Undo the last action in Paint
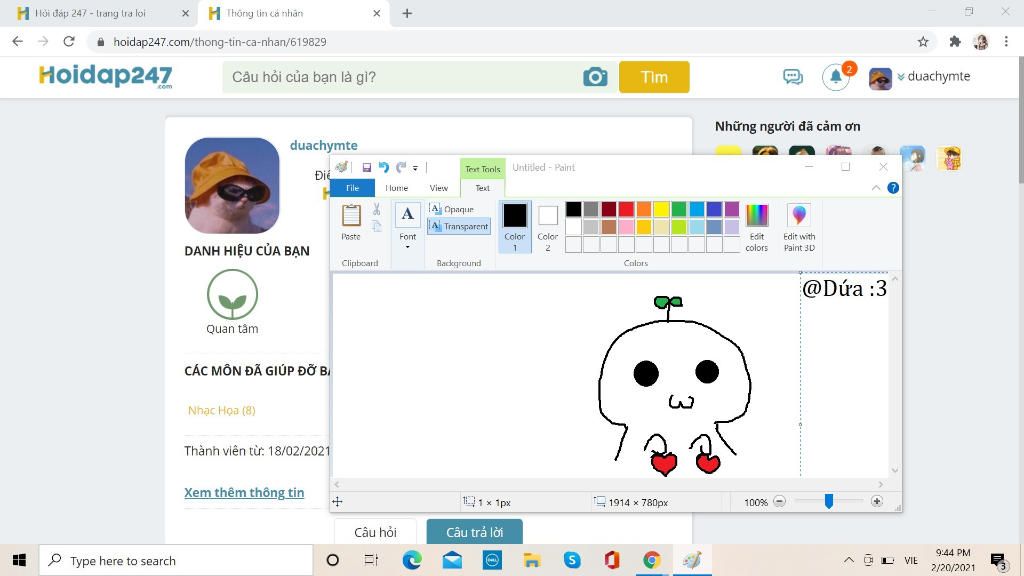This screenshot has width=1024, height=576. coord(383,168)
